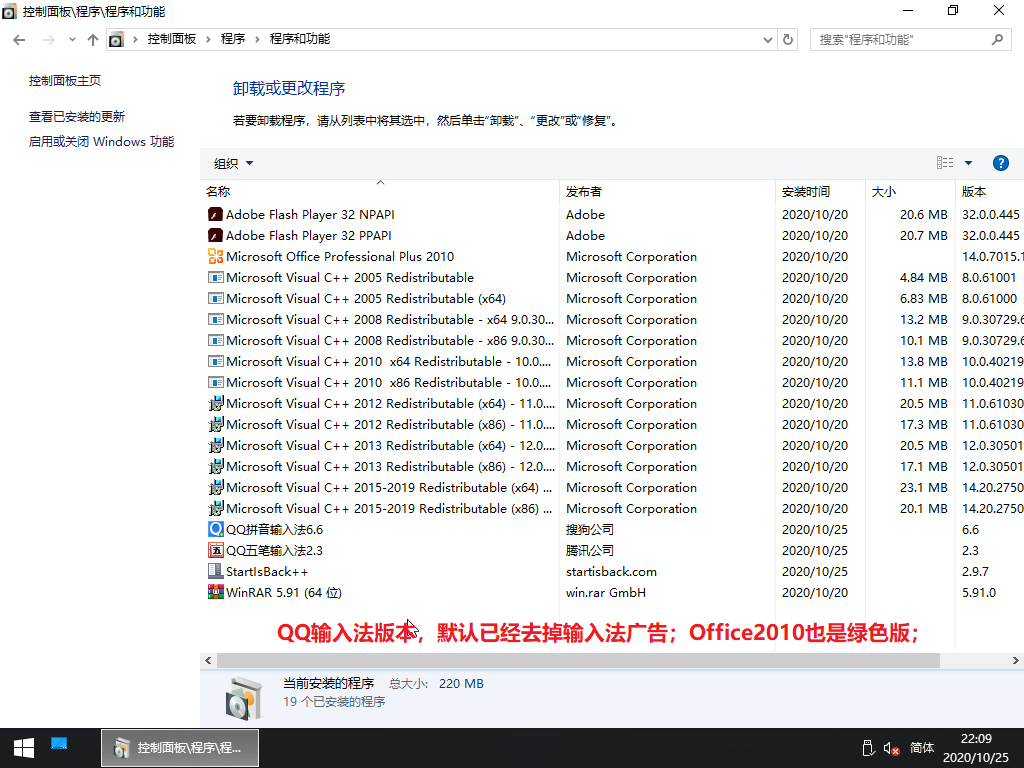This screenshot has height=768, width=1024.
Task: Sort by 发布者 column header
Action: coord(667,191)
